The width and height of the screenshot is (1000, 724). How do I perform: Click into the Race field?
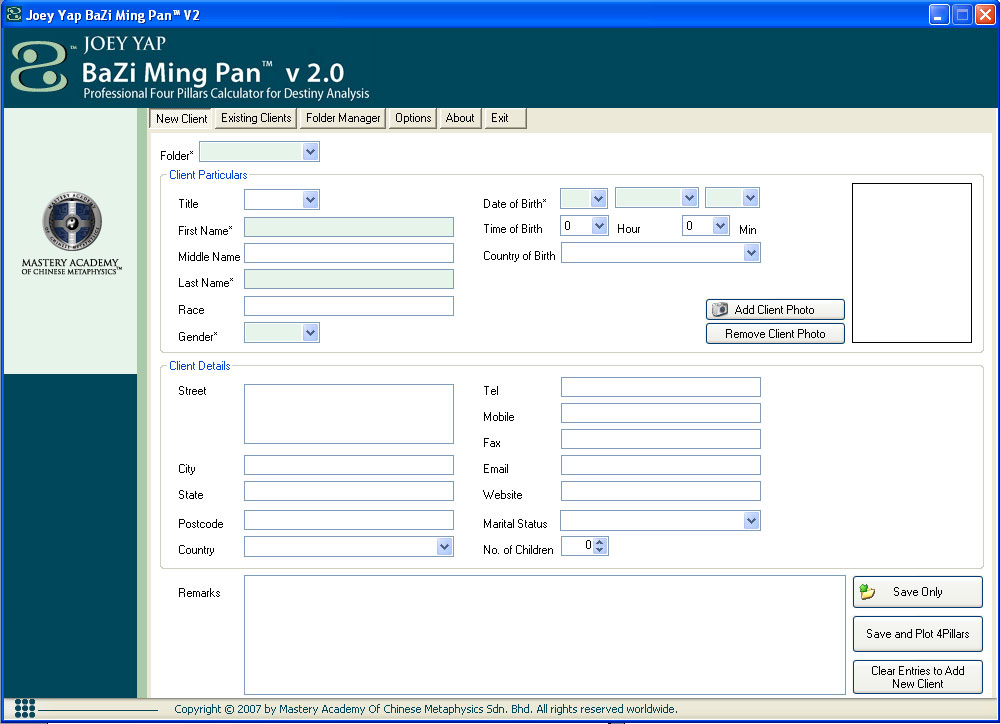click(x=349, y=306)
